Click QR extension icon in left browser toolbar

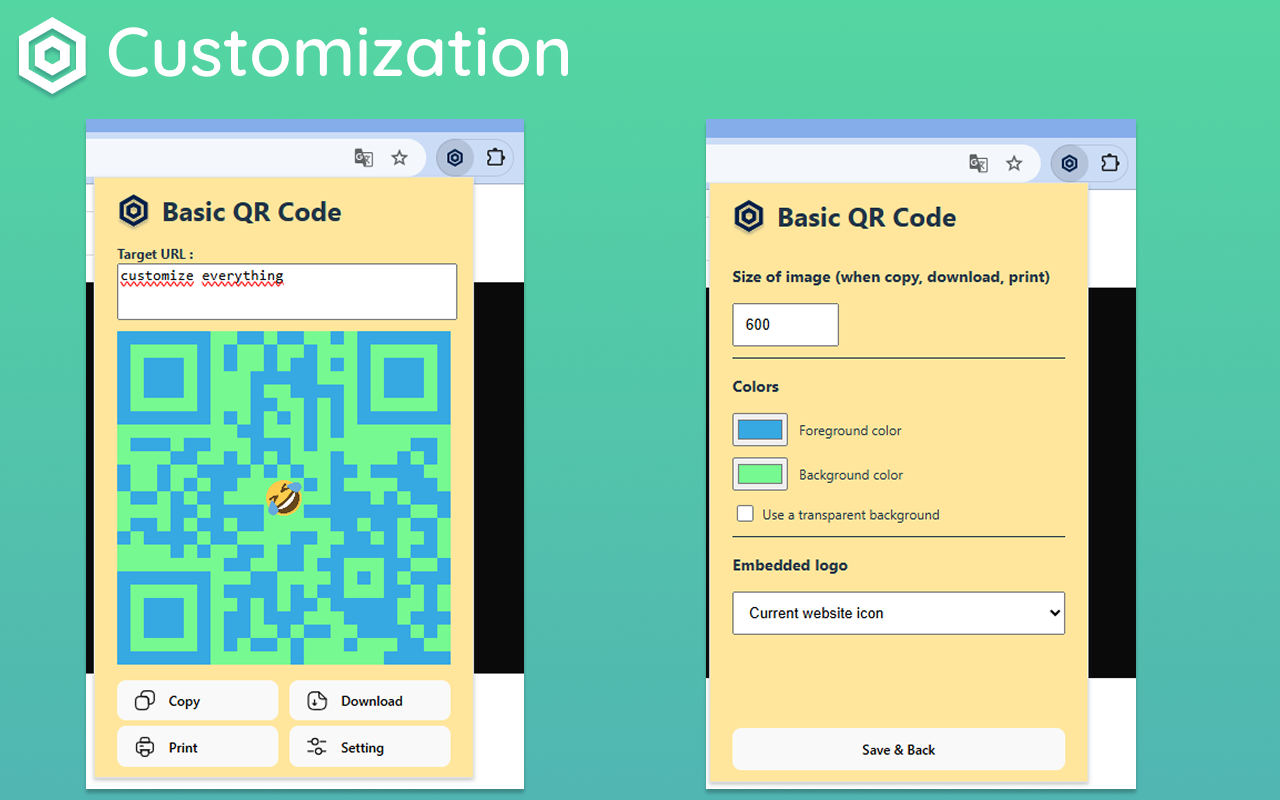tap(455, 158)
